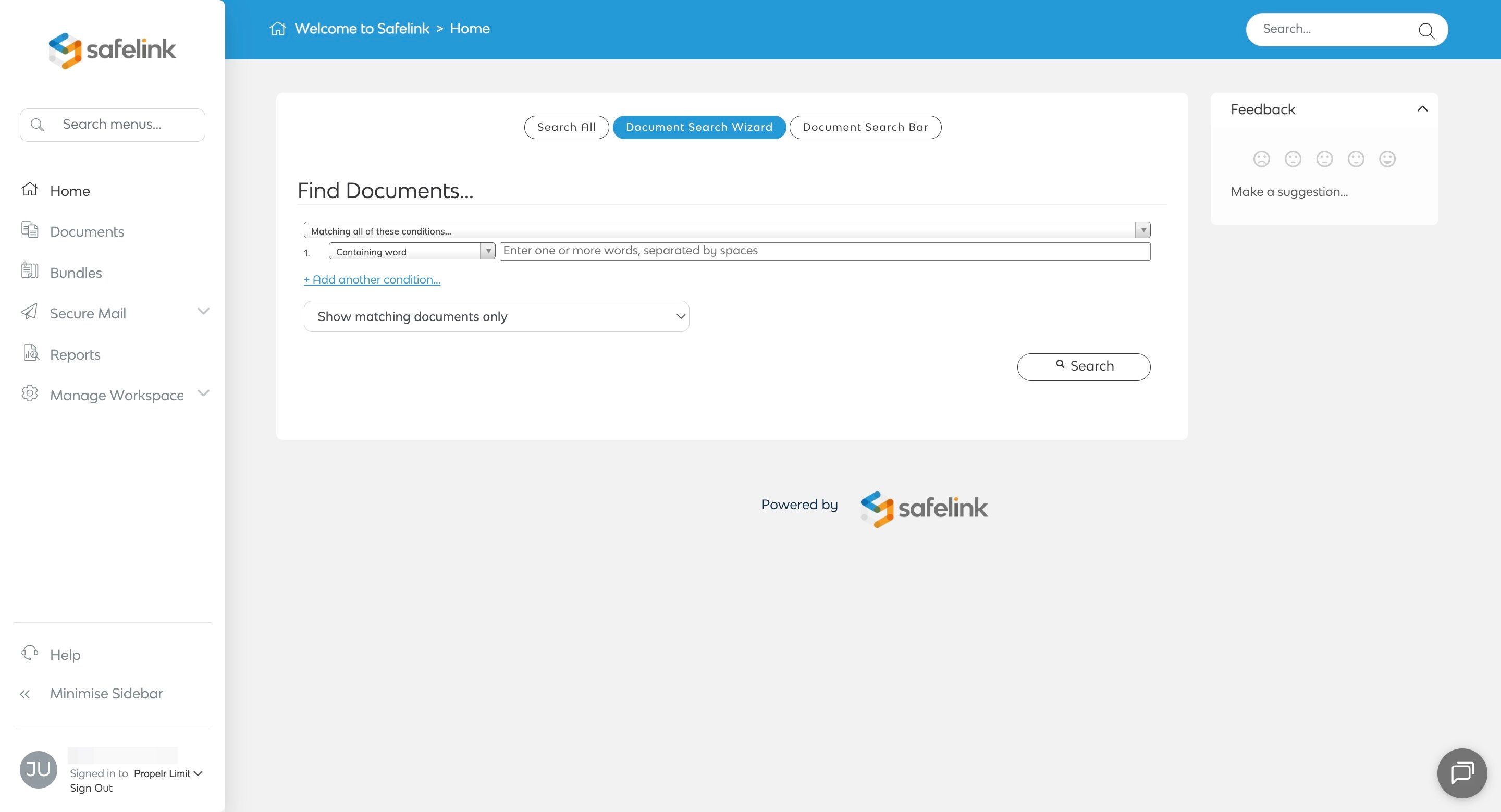Open Bundles from the sidebar icon
Screen dimensions: 1501x812
coord(30,271)
